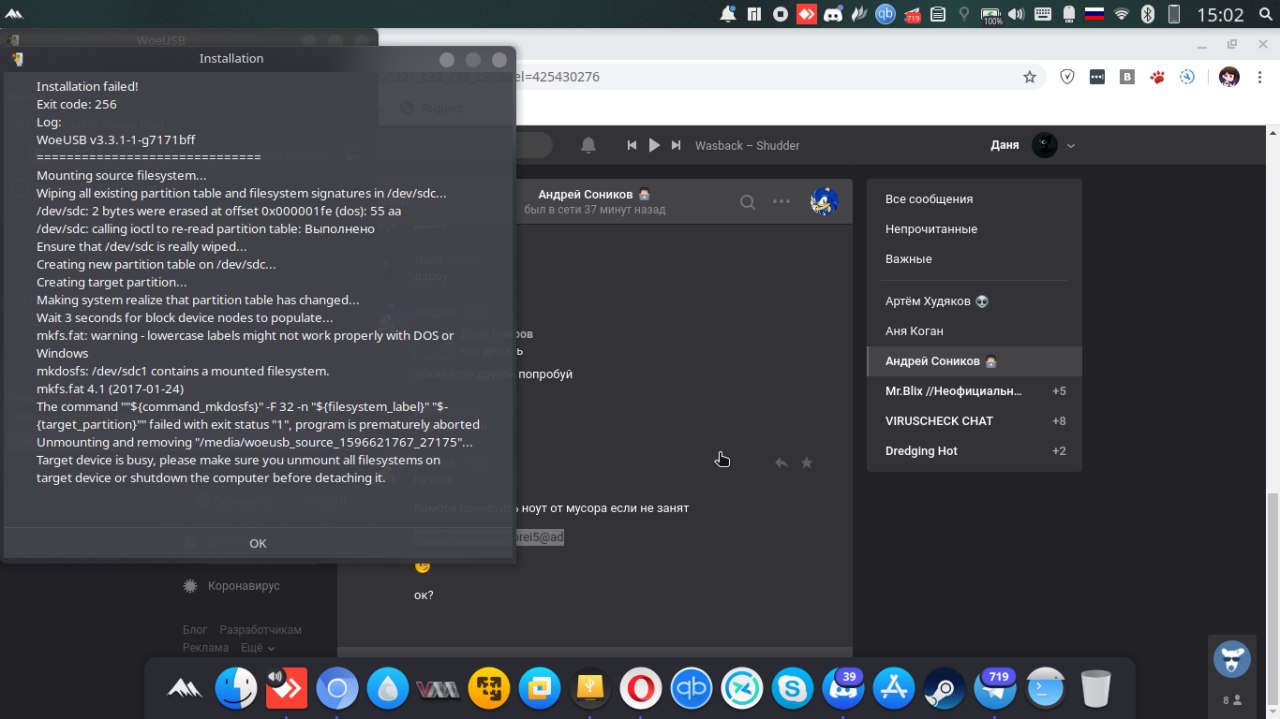The width and height of the screenshot is (1280, 719).
Task: Skip to next track in VK player
Action: [x=676, y=145]
